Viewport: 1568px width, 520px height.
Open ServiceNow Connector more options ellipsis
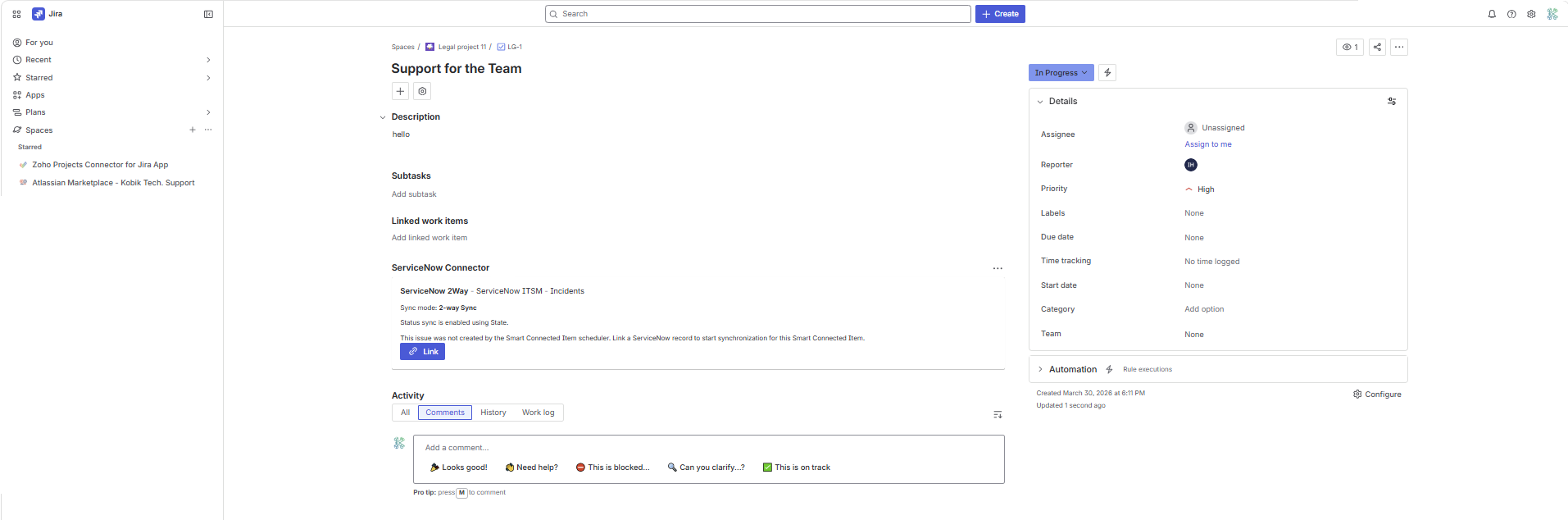point(998,268)
